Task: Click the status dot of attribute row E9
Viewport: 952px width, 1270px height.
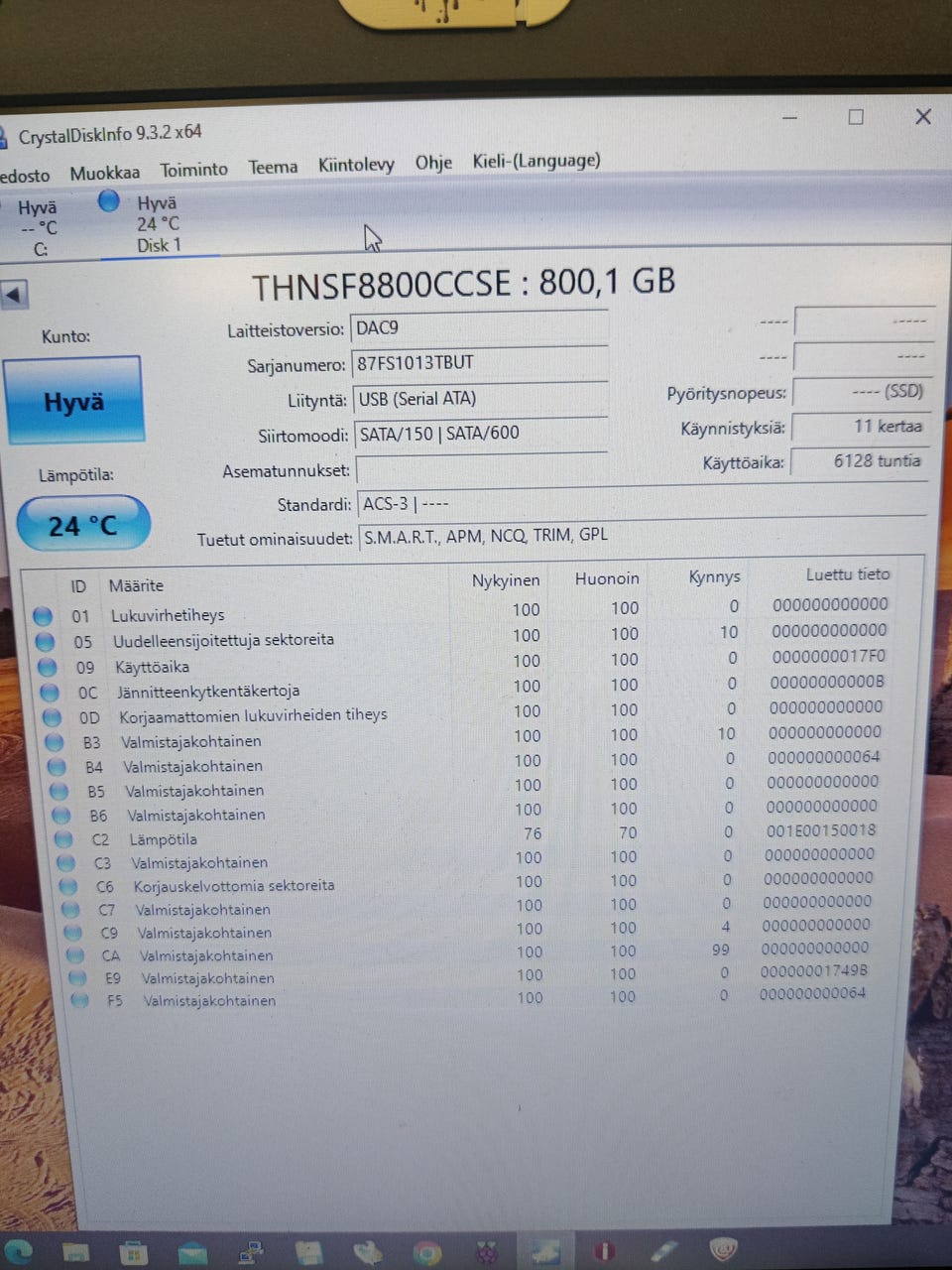Action: tap(77, 978)
